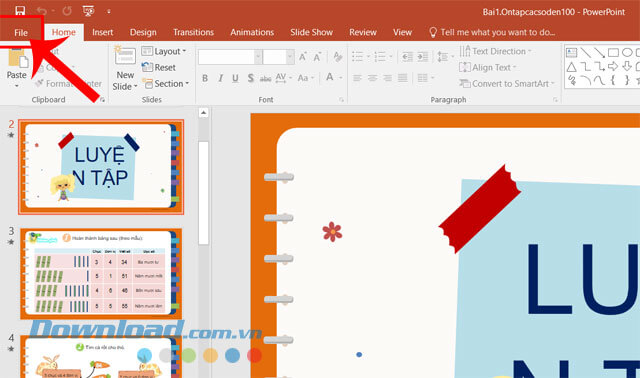
Task: Open the Columns options
Action: pyautogui.click(x=425, y=78)
